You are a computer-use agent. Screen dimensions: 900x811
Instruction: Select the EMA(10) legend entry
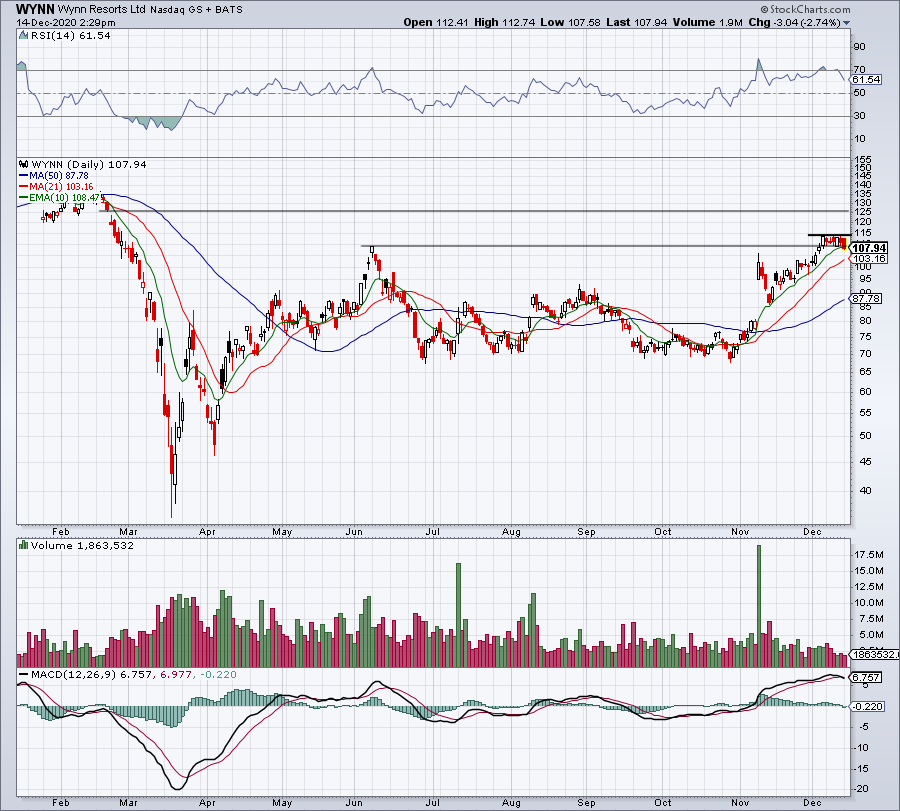point(60,197)
